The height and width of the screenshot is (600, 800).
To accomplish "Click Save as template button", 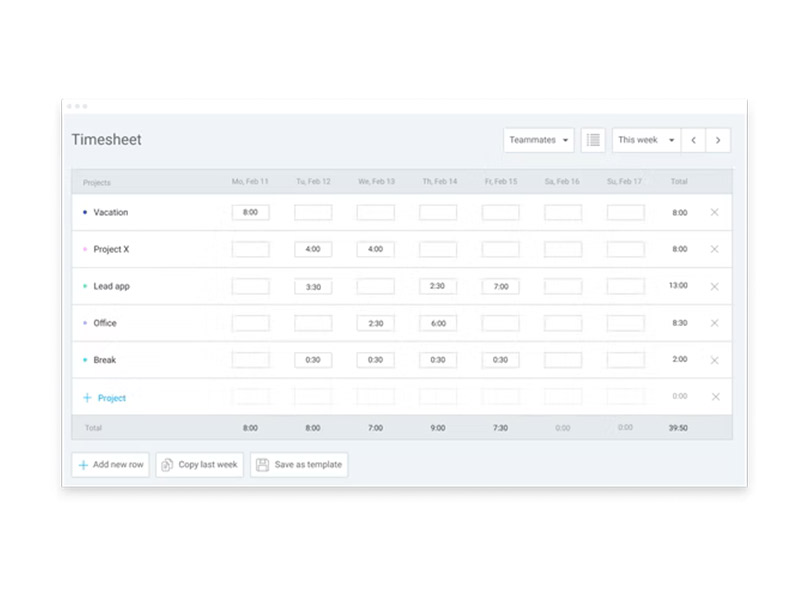I will pos(299,465).
